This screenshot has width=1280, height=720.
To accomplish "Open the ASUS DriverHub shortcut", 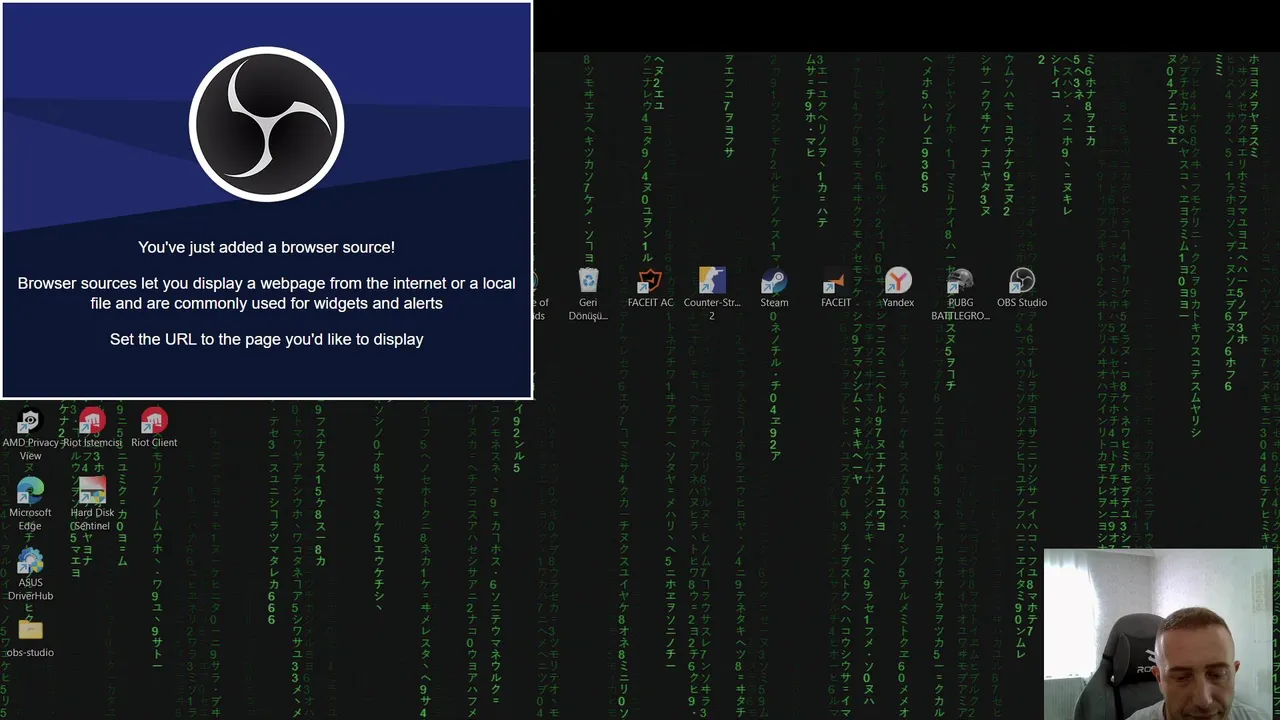I will tap(30, 574).
